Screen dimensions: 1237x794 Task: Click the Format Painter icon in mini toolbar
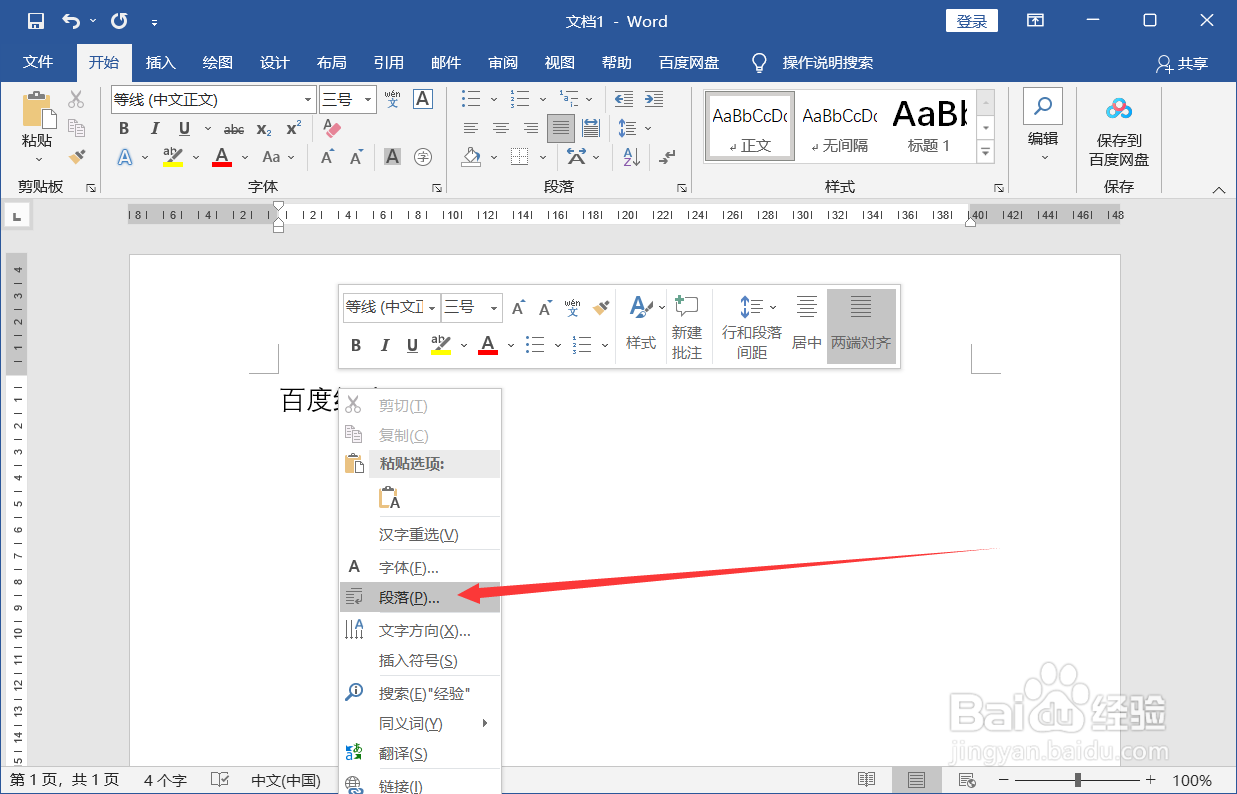(x=602, y=307)
